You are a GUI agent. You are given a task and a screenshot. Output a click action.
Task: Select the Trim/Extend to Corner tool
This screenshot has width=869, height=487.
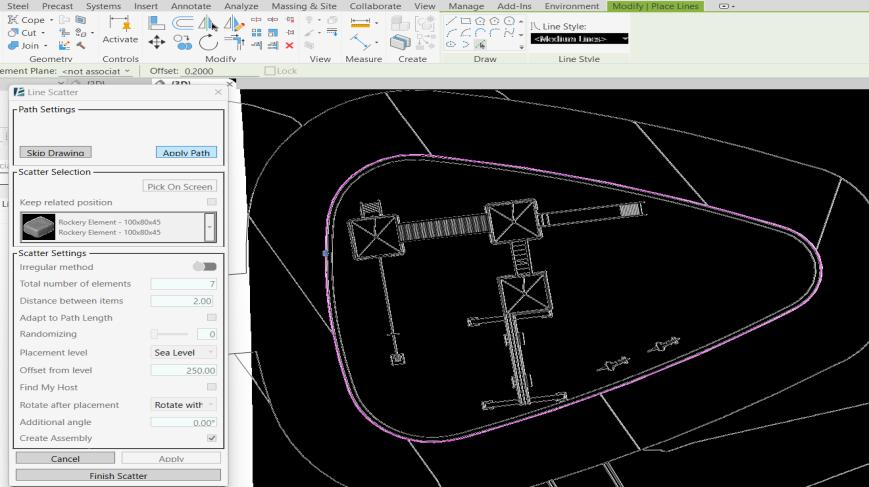pos(234,42)
